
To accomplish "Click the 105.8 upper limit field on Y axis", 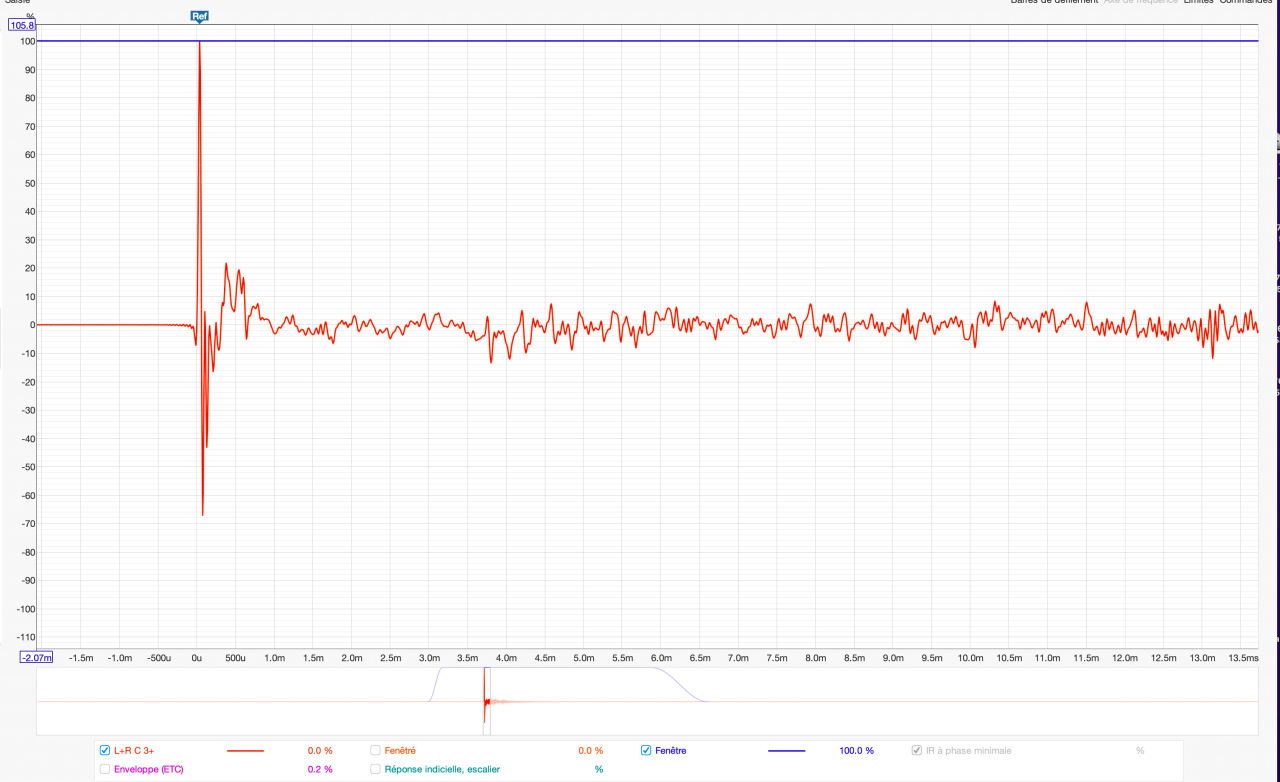I will coord(22,26).
